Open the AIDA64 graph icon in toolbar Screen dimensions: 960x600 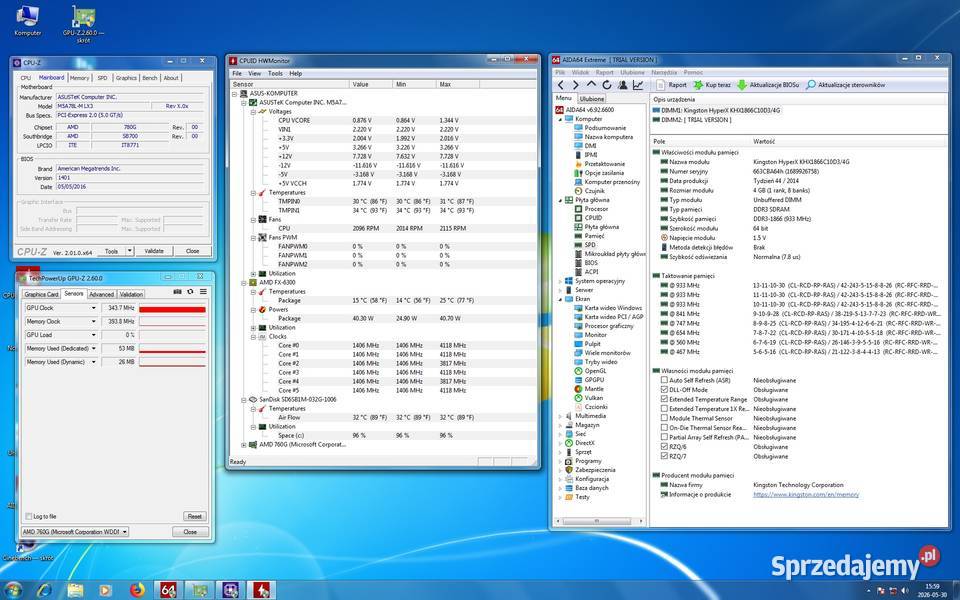[x=638, y=85]
